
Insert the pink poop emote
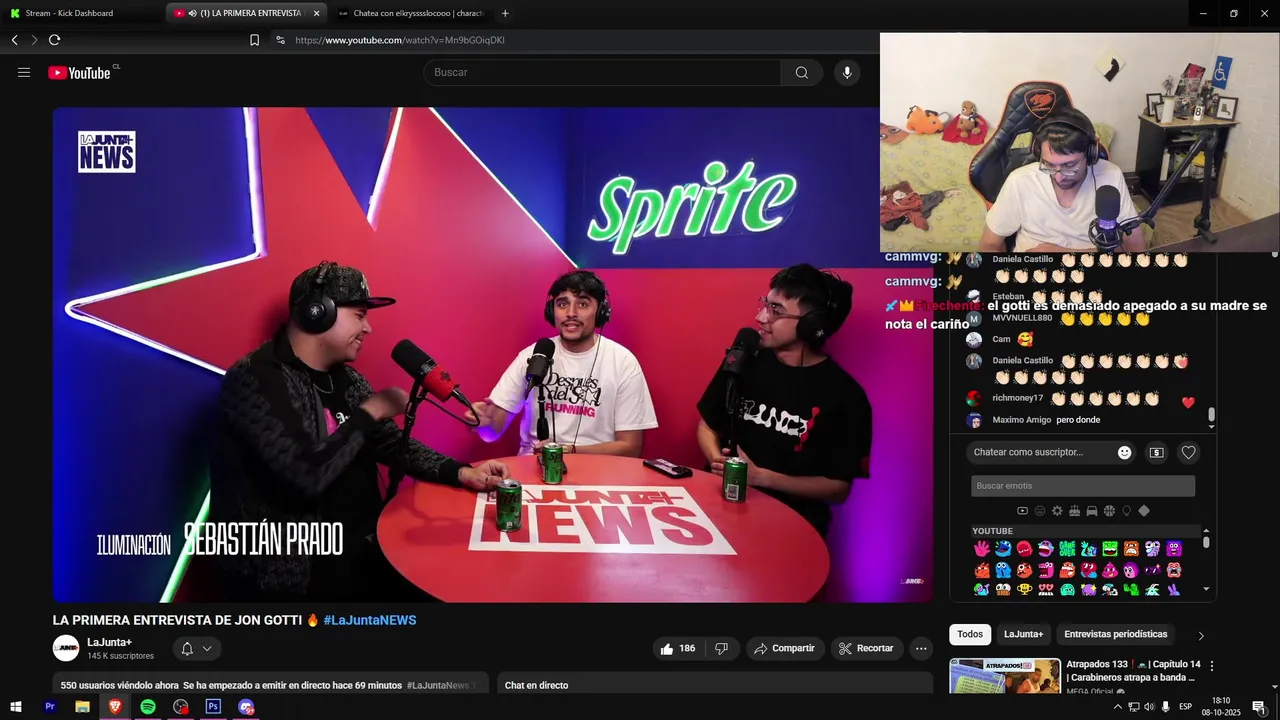(1110, 570)
